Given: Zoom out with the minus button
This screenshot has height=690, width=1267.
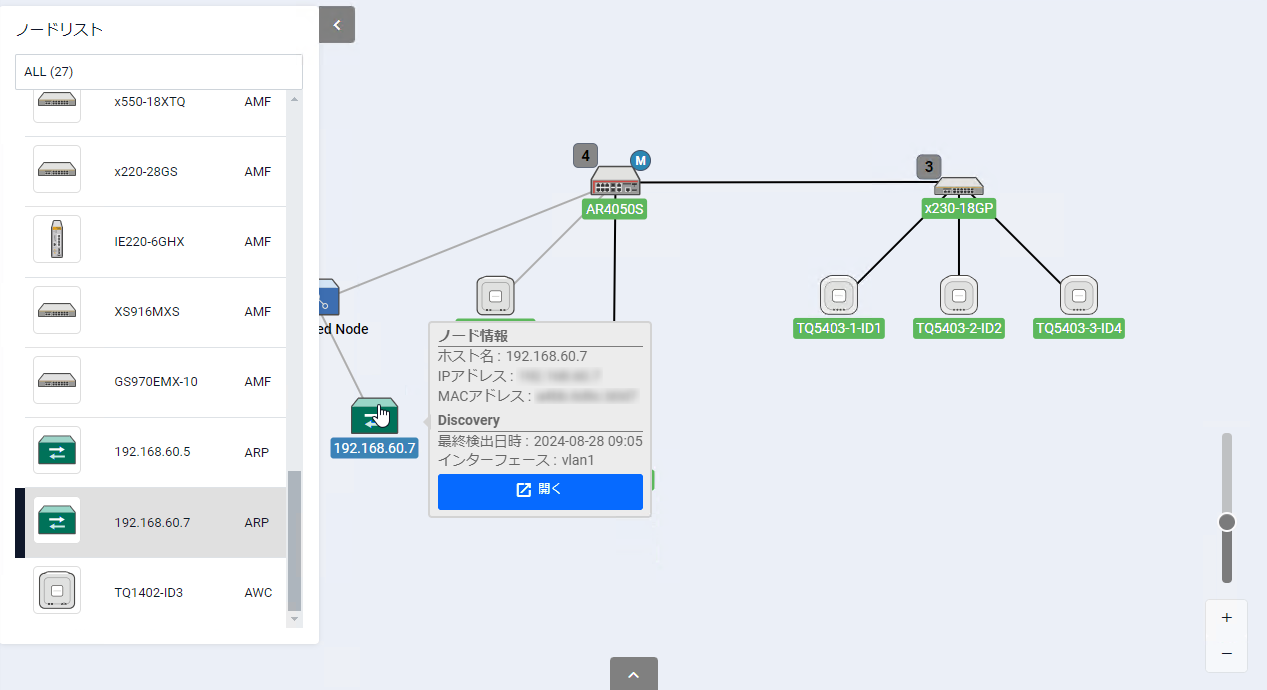Looking at the screenshot, I should [x=1226, y=654].
